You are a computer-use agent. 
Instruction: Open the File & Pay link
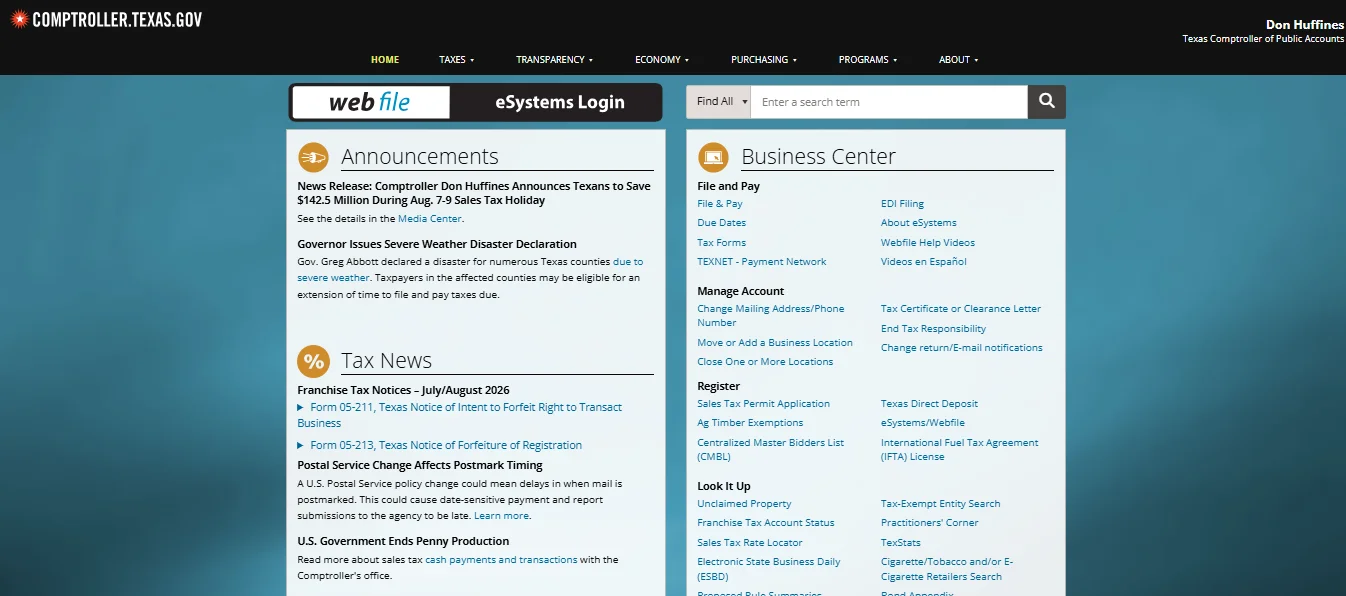pyautogui.click(x=720, y=204)
